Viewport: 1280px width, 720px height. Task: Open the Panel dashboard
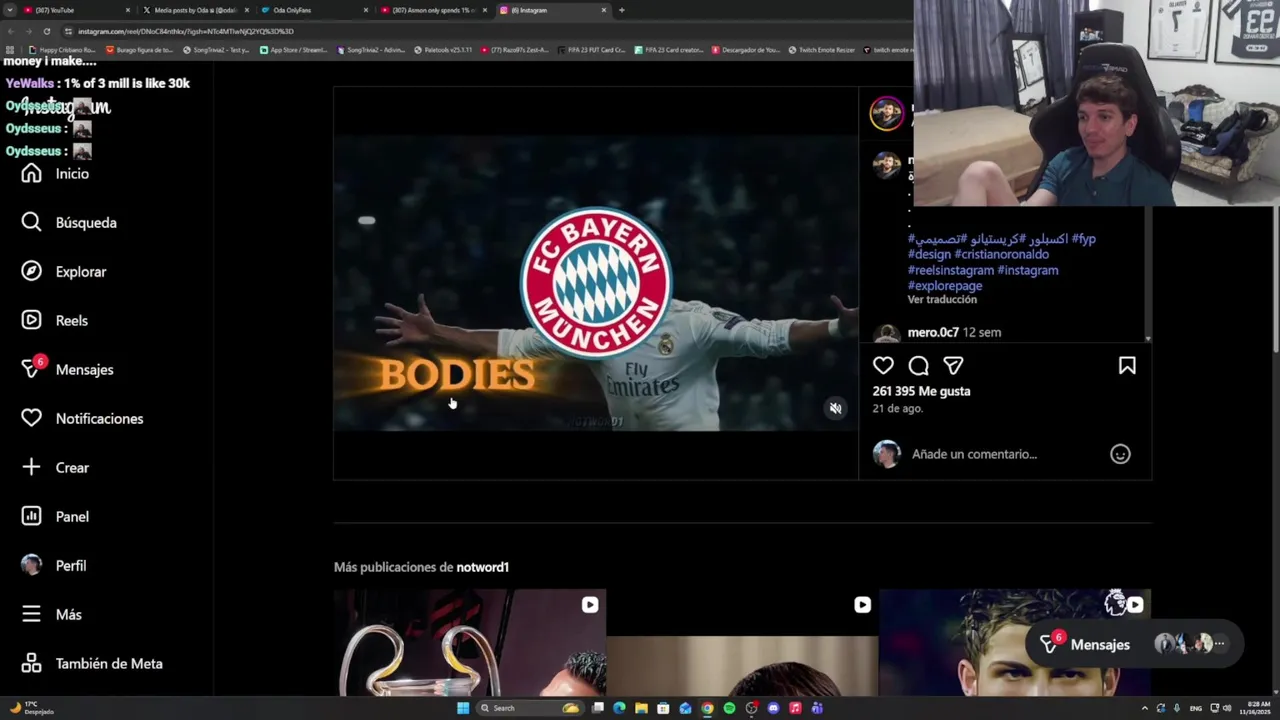click(56, 517)
